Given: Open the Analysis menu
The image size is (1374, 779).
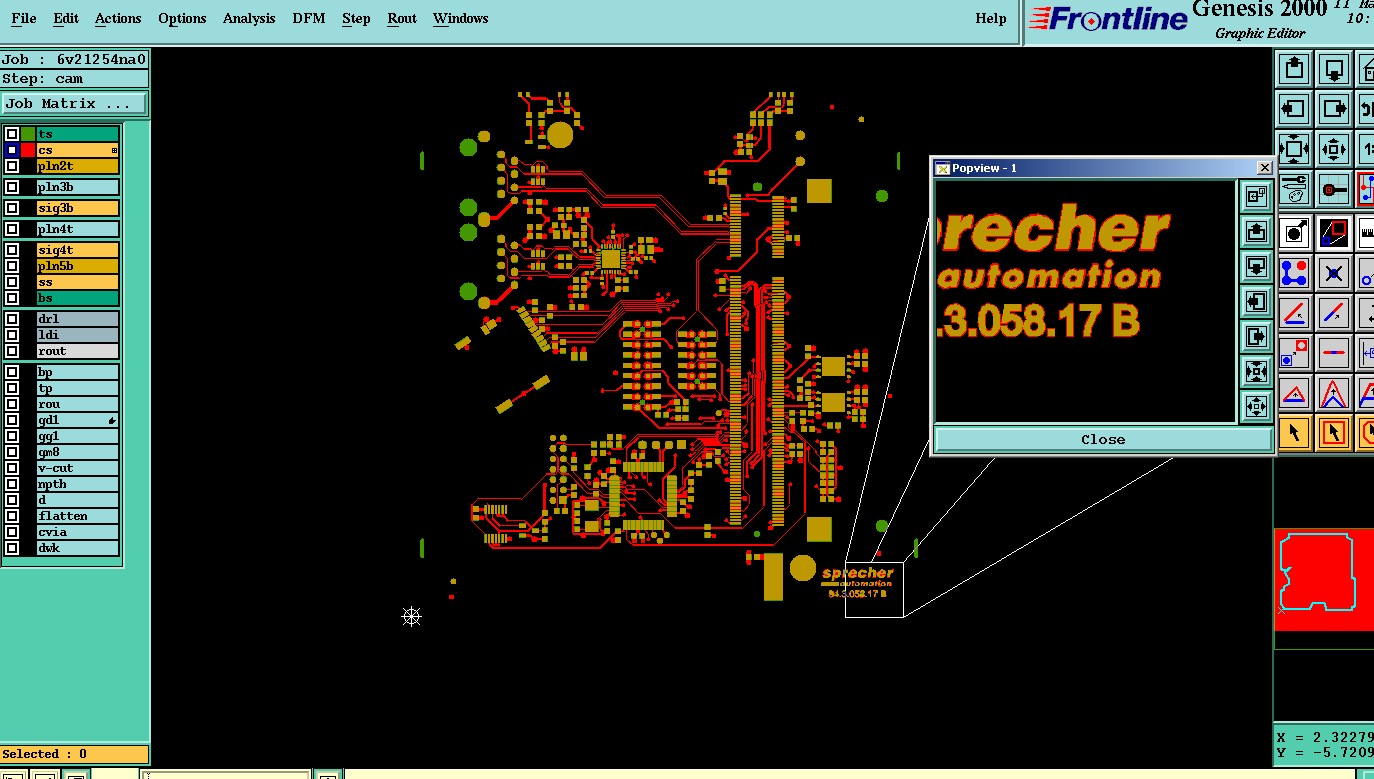Looking at the screenshot, I should (x=249, y=18).
